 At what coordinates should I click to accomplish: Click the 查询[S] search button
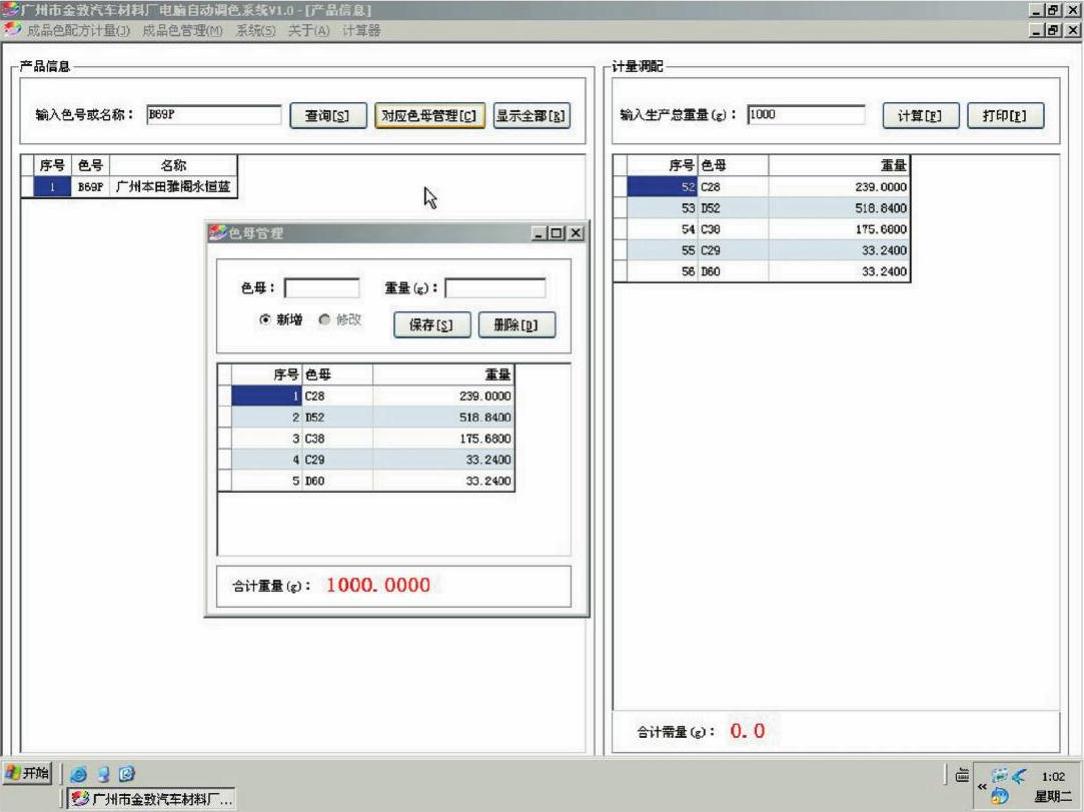pyautogui.click(x=328, y=115)
